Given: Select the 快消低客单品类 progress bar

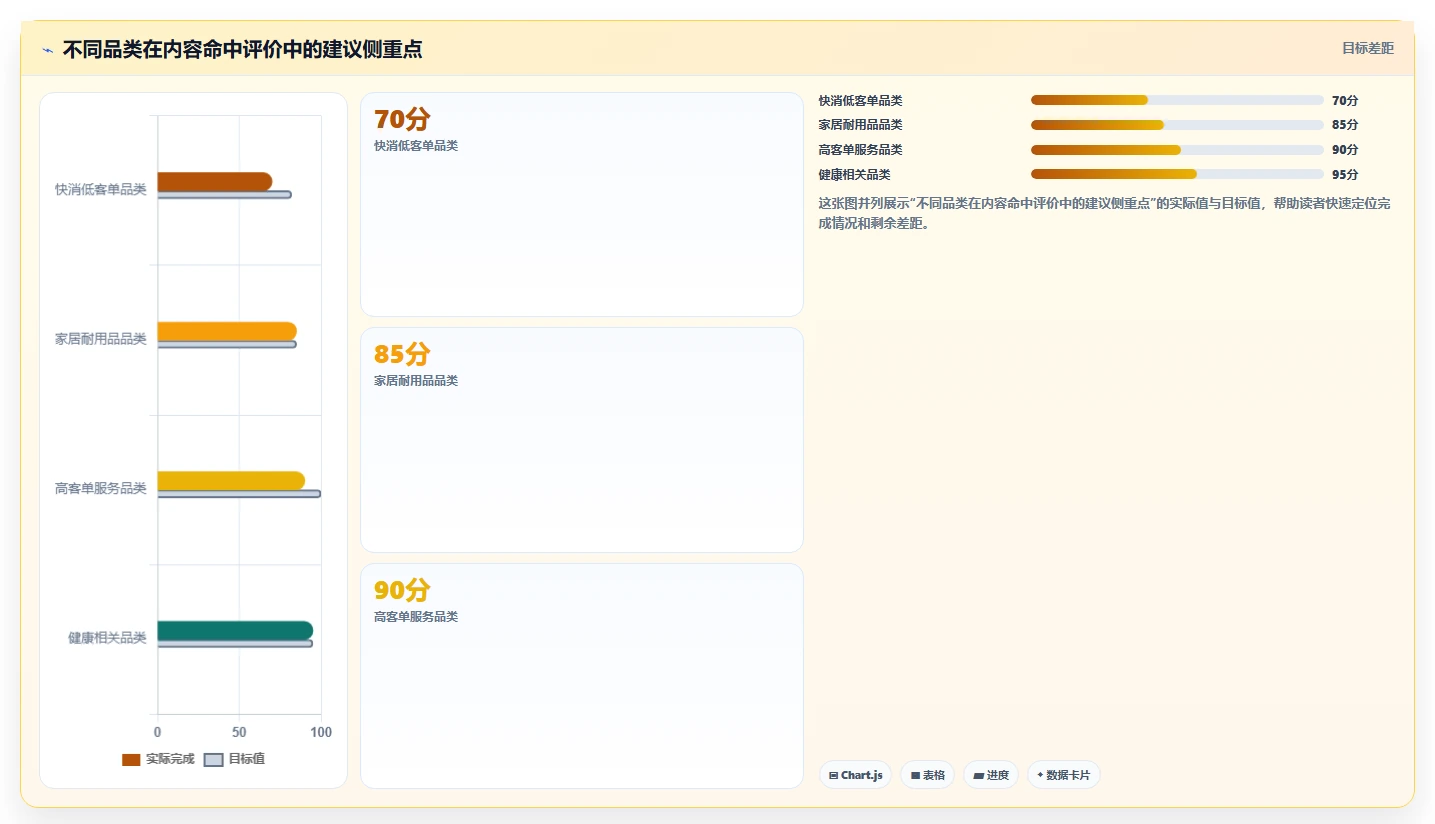Looking at the screenshot, I should 1177,100.
